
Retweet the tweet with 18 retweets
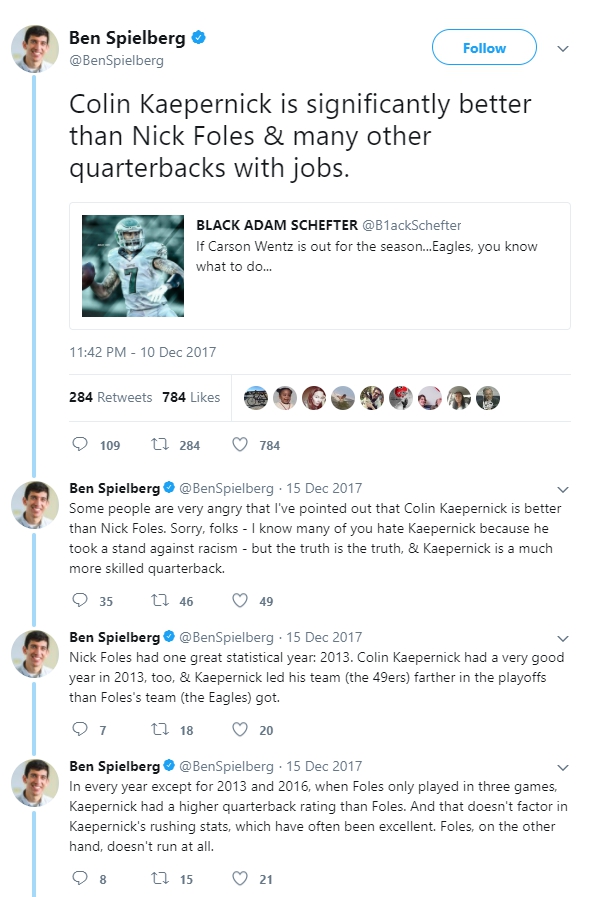160,729
